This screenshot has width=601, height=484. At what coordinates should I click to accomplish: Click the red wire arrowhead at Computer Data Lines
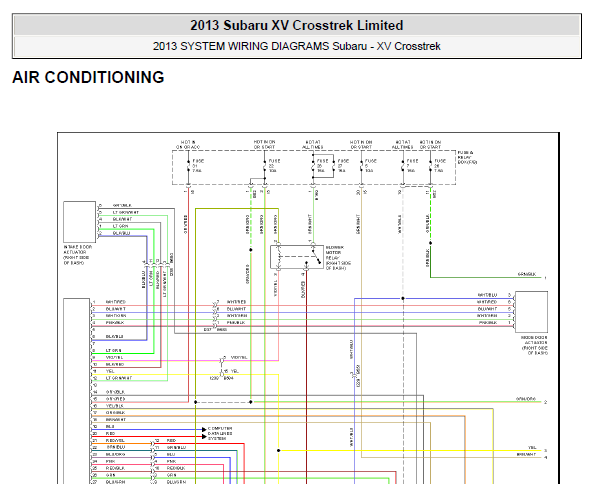point(204,436)
